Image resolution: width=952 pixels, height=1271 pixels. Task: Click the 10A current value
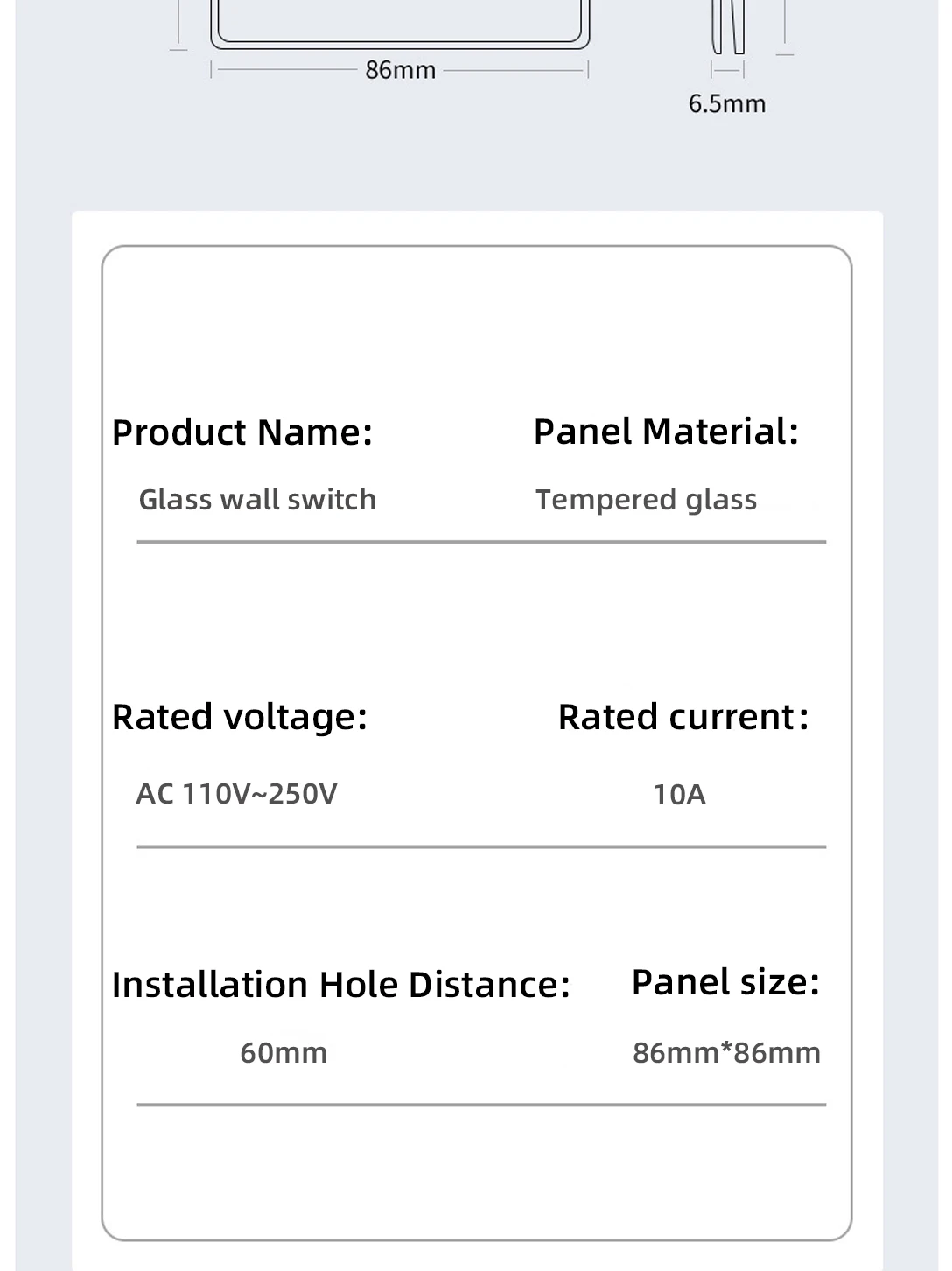(x=679, y=795)
